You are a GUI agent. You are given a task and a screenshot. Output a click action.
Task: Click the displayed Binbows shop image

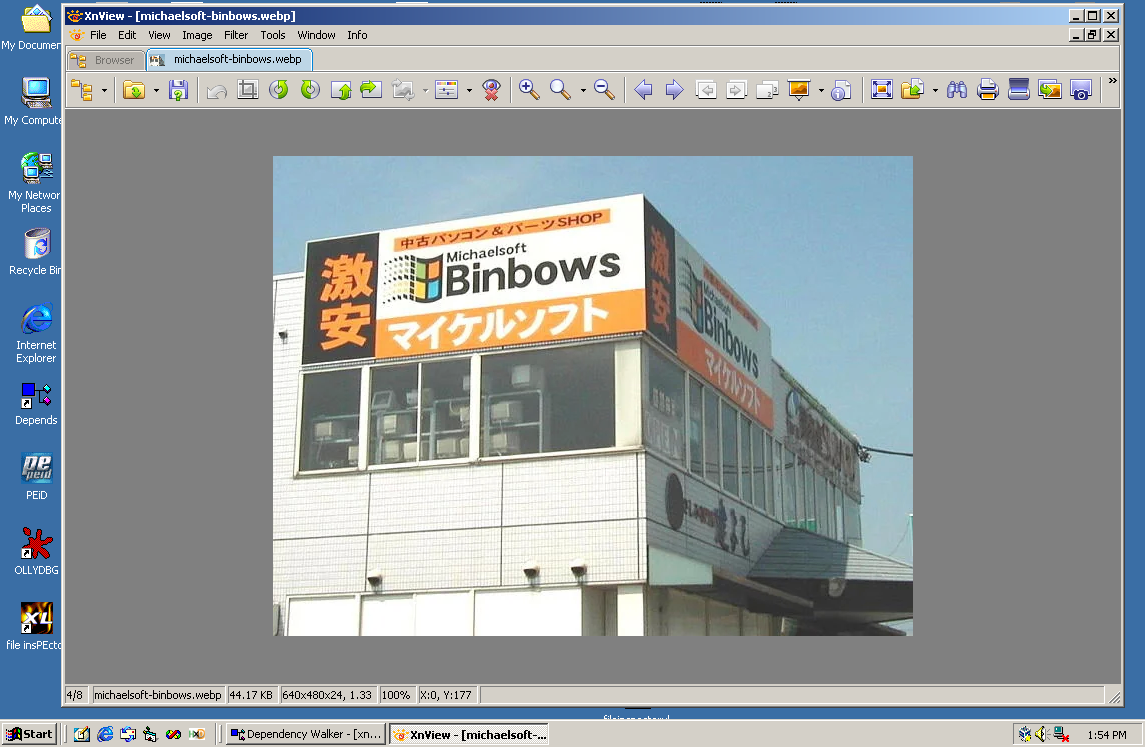[593, 396]
